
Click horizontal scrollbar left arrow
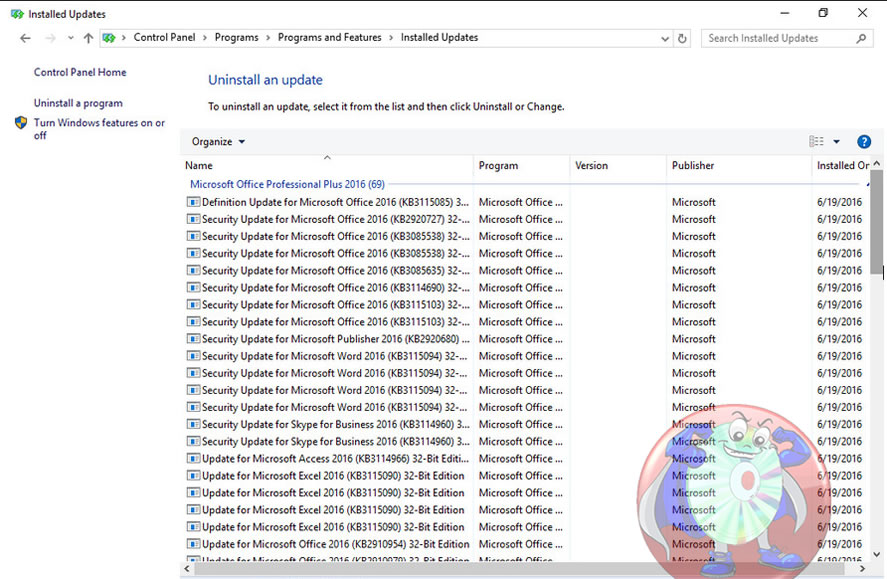click(187, 568)
